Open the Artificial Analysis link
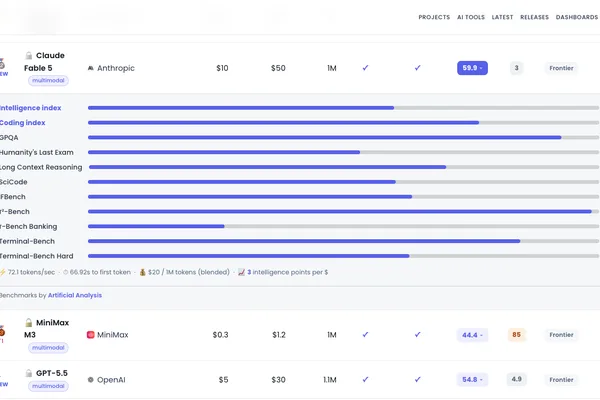 [75, 295]
